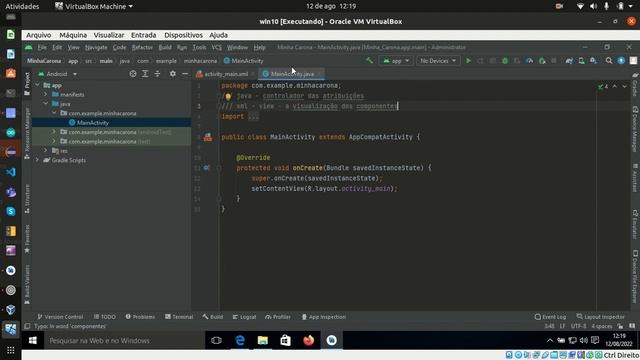Image resolution: width=640 pixels, height=360 pixels.
Task: Go to previous highlighted error arrow
Action: [x=615, y=87]
